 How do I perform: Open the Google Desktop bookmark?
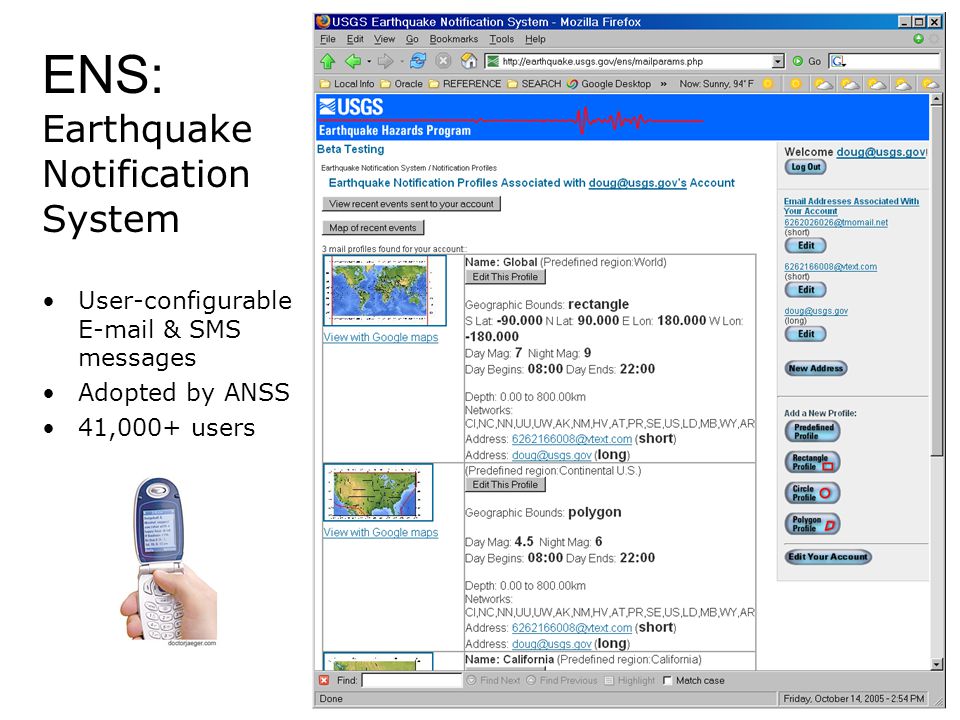(x=609, y=84)
